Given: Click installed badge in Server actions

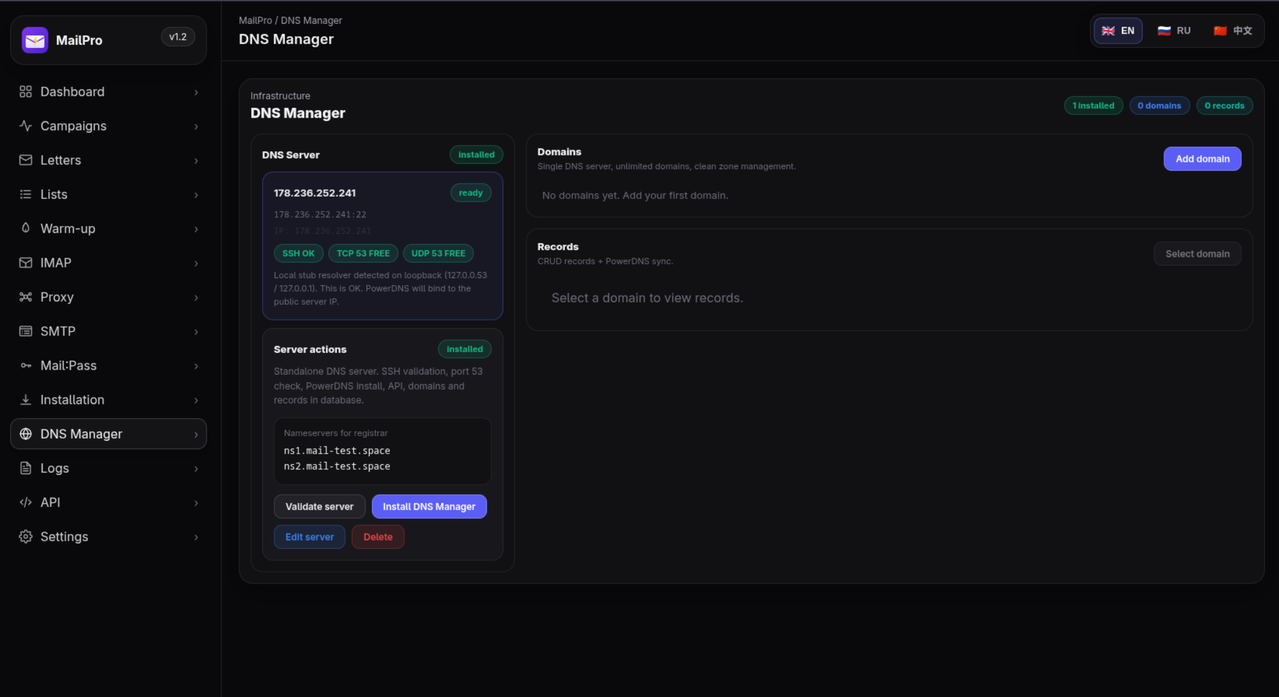Looking at the screenshot, I should point(464,349).
